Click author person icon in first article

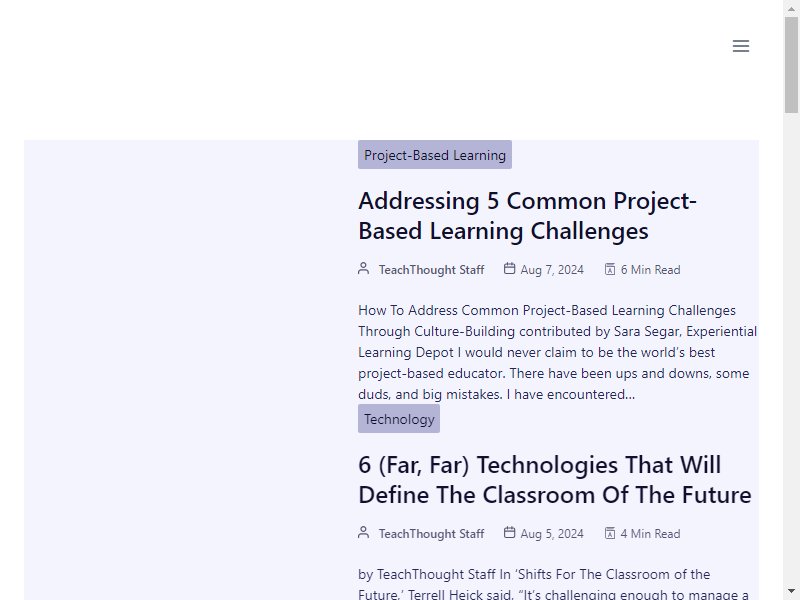pyautogui.click(x=364, y=269)
